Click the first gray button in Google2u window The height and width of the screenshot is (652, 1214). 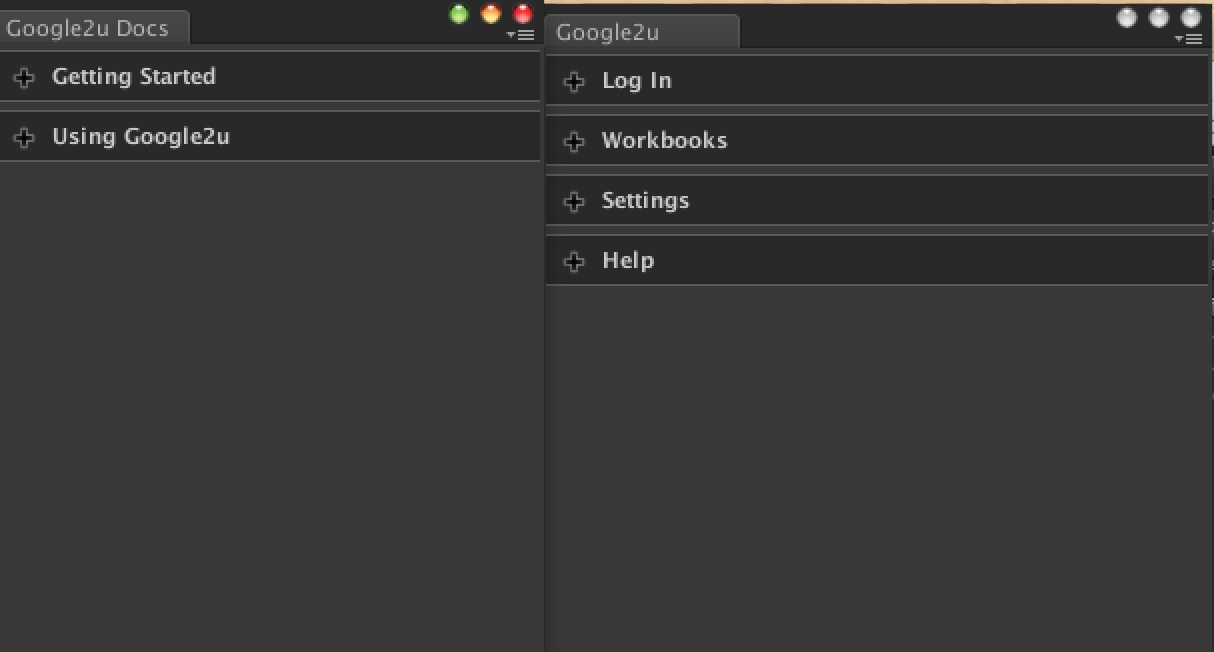coord(1127,17)
